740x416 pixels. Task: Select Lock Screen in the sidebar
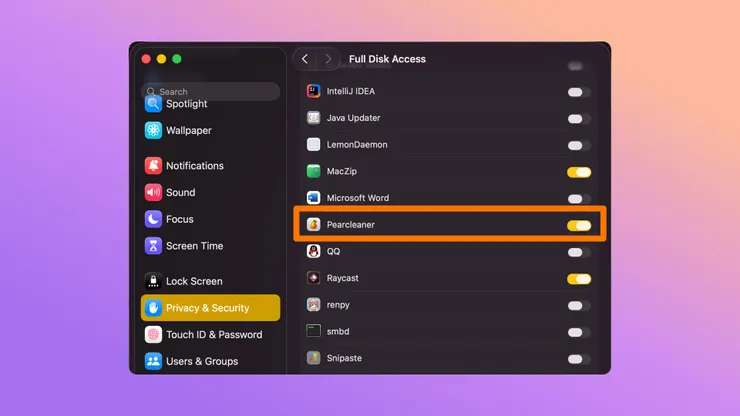click(x=210, y=281)
